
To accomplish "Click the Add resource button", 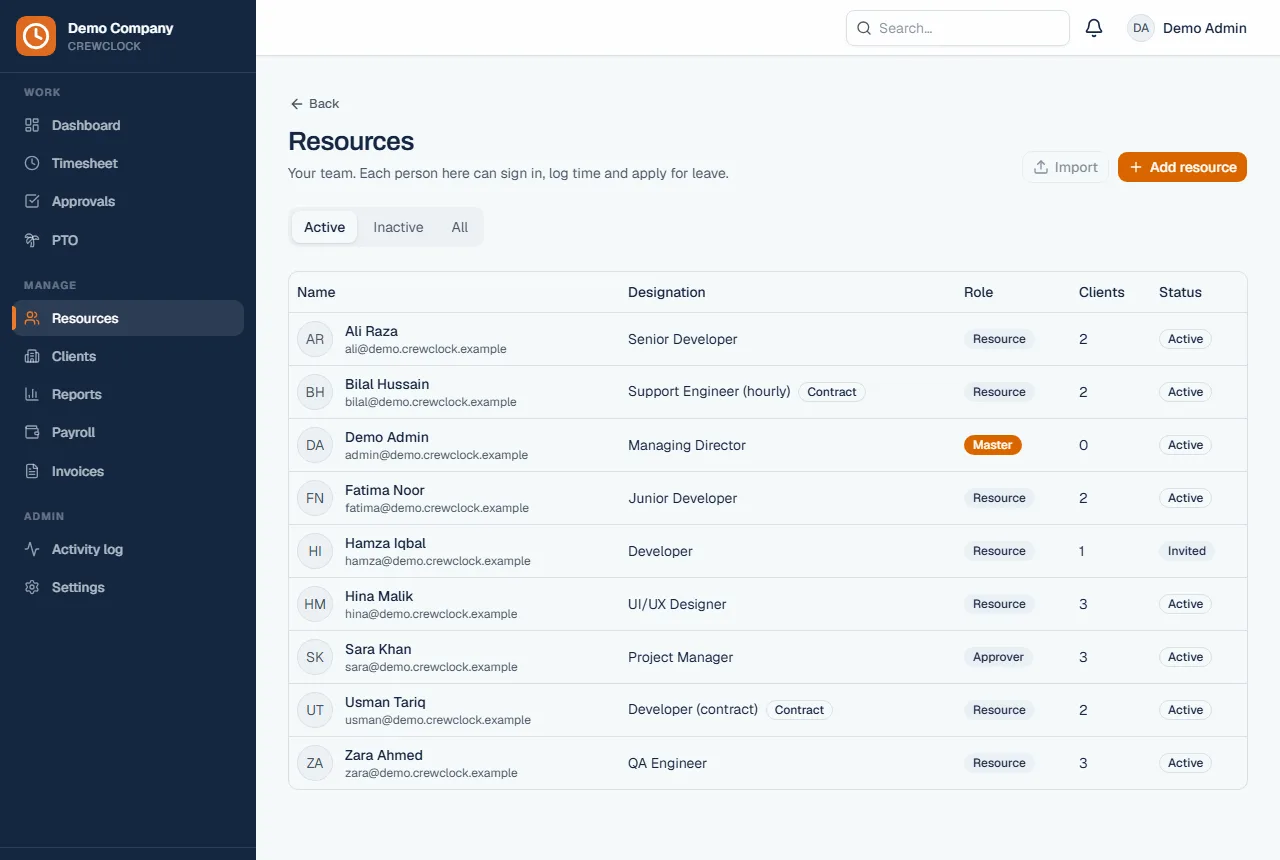I will (x=1182, y=167).
